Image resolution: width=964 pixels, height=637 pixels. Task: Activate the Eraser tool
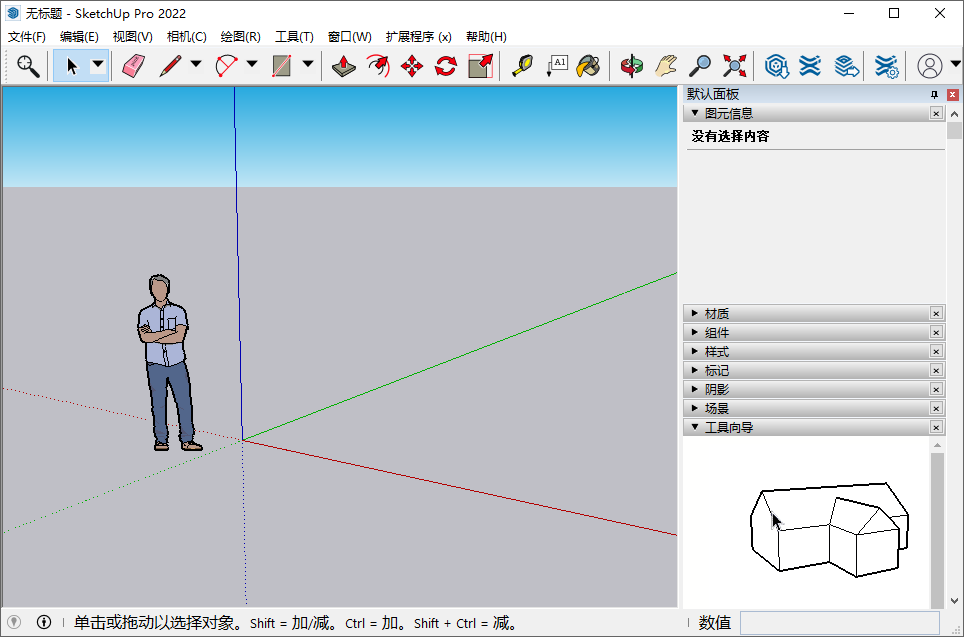(x=133, y=66)
